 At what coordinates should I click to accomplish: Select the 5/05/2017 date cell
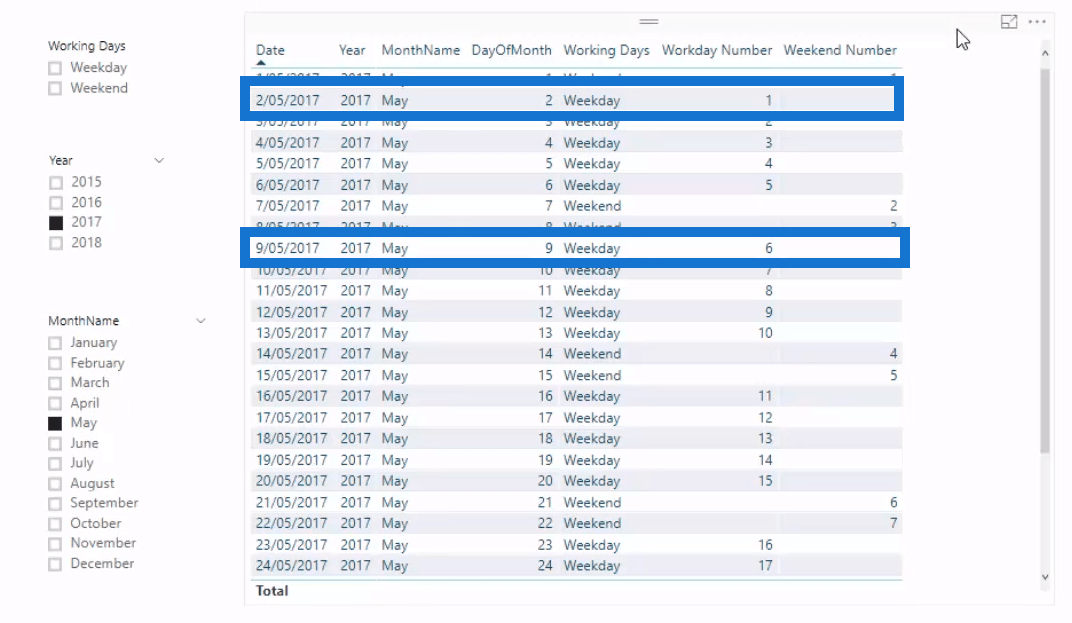click(287, 163)
